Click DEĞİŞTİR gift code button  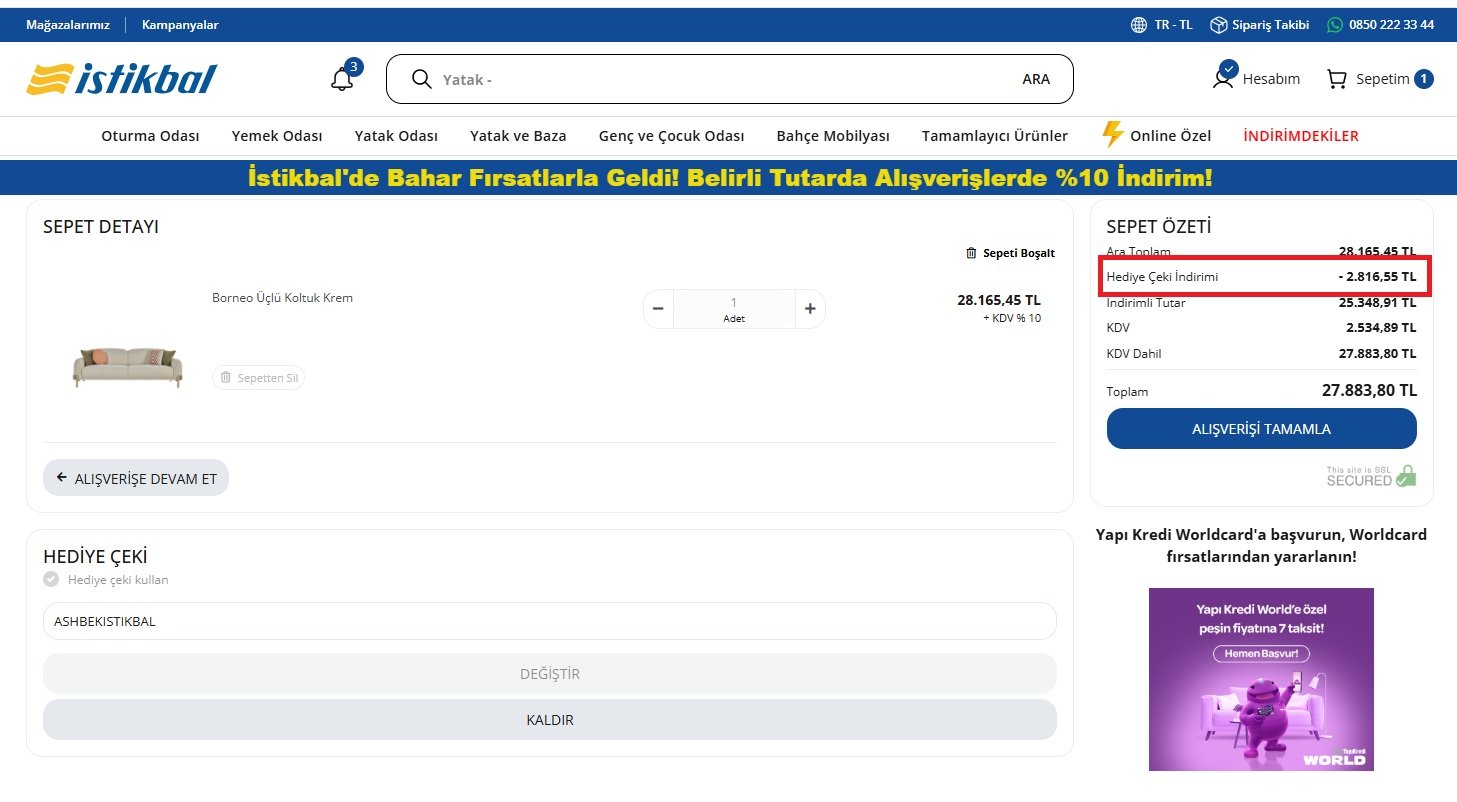(x=550, y=674)
